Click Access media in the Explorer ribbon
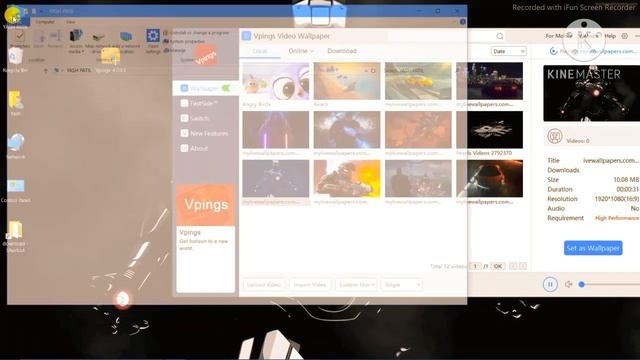This screenshot has height=360, width=640. coord(76,41)
